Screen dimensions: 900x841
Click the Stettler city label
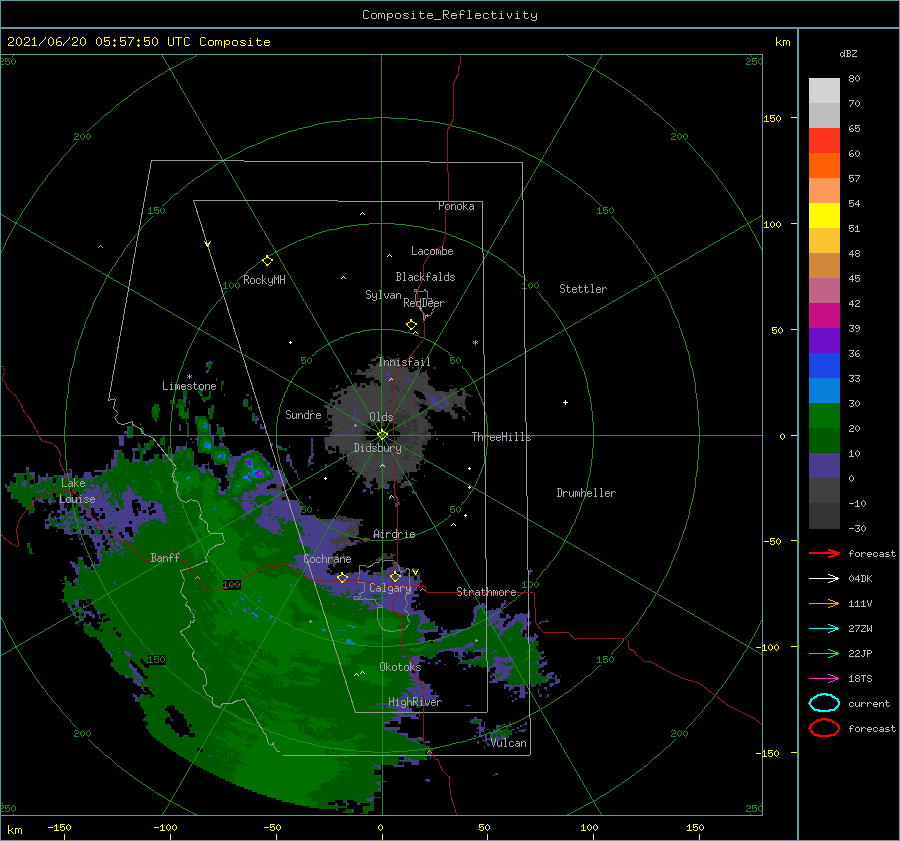[583, 289]
